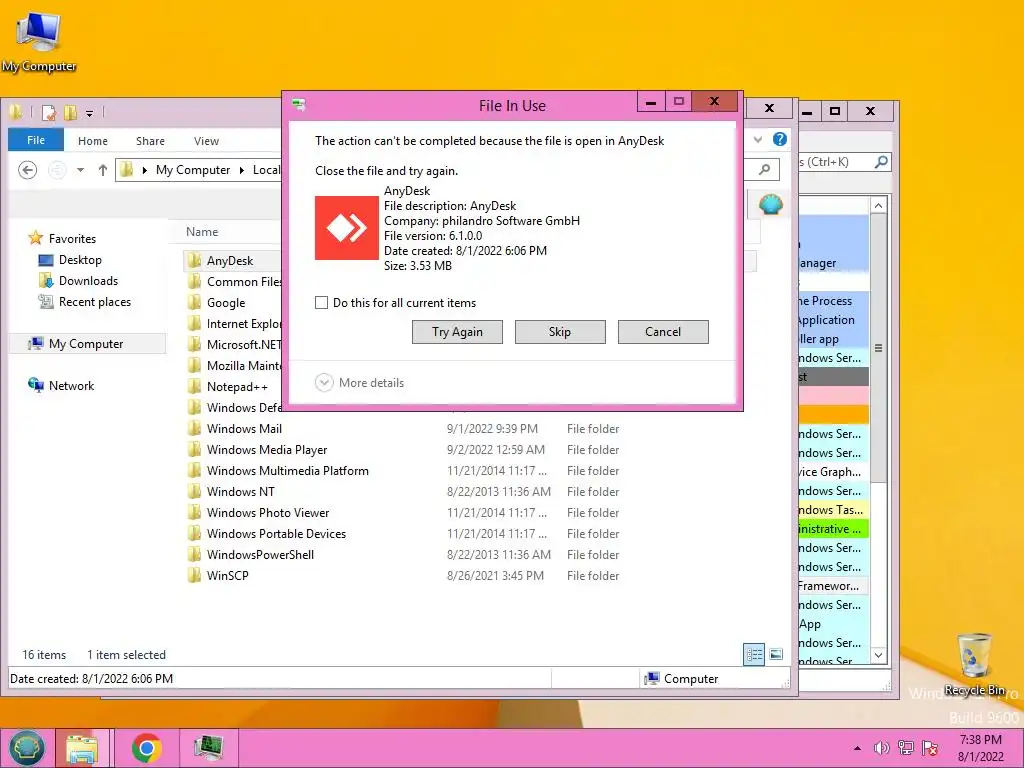Click New Folder icon in Quick Access Toolbar
This screenshot has width=1024, height=768.
71,113
